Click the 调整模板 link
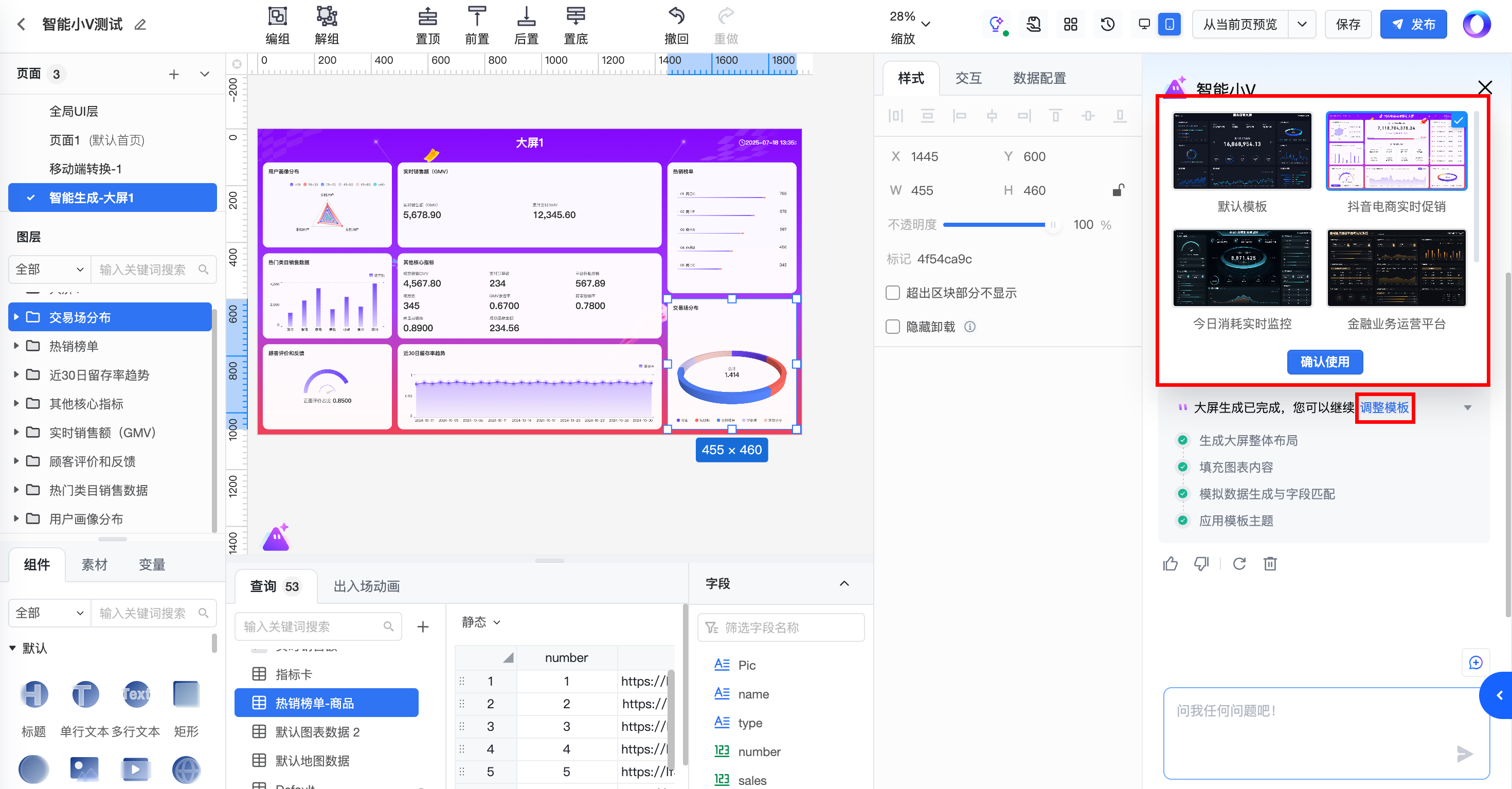1512x789 pixels. point(1384,407)
